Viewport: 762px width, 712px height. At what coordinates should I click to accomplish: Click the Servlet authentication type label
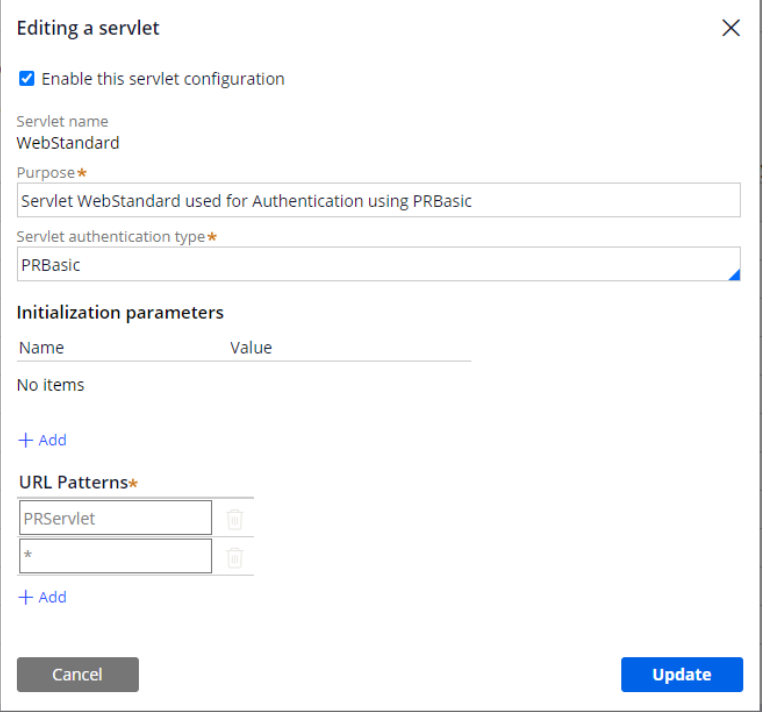tap(110, 237)
